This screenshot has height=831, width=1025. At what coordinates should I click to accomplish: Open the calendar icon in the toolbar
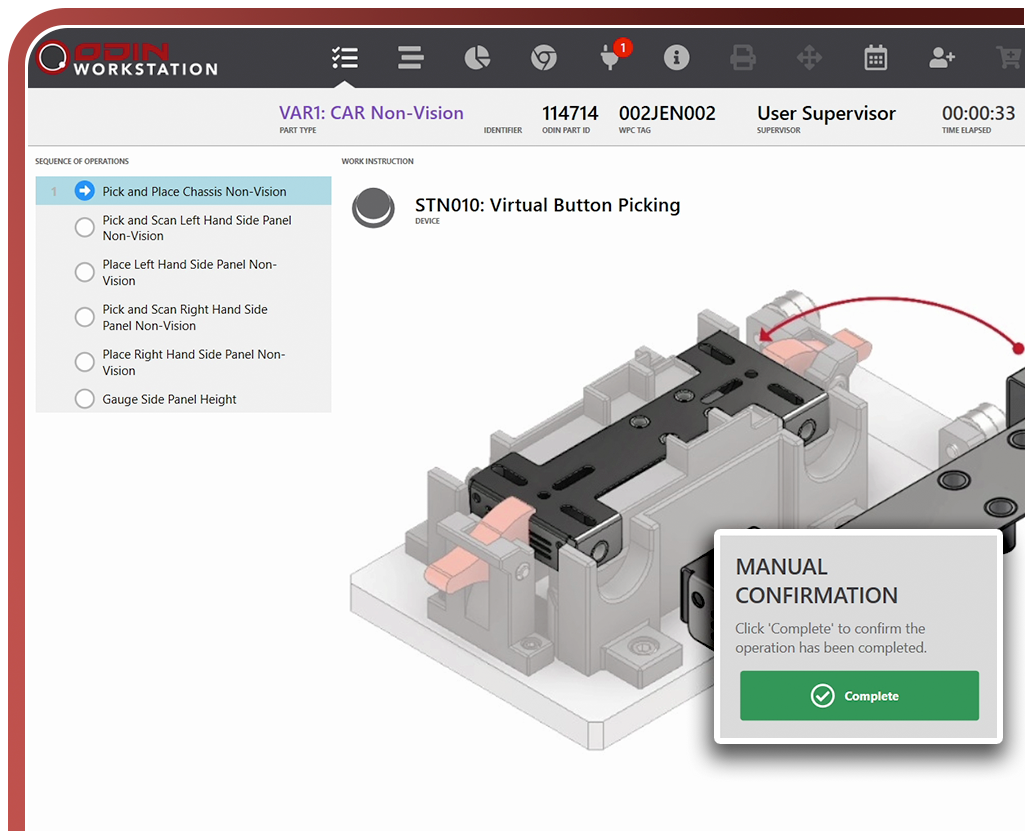tap(875, 58)
